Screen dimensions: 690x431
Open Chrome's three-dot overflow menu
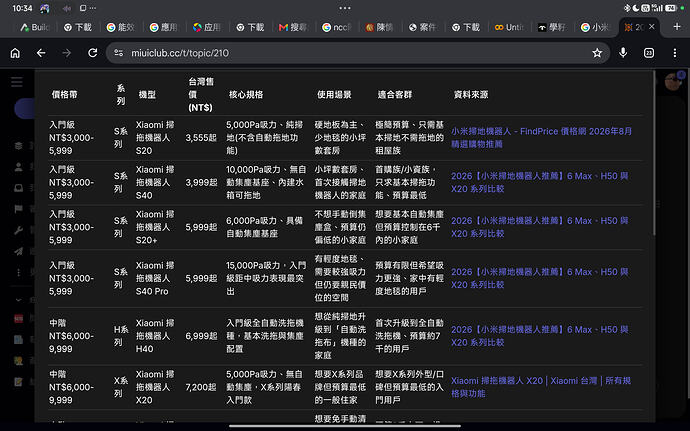pyautogui.click(x=675, y=53)
